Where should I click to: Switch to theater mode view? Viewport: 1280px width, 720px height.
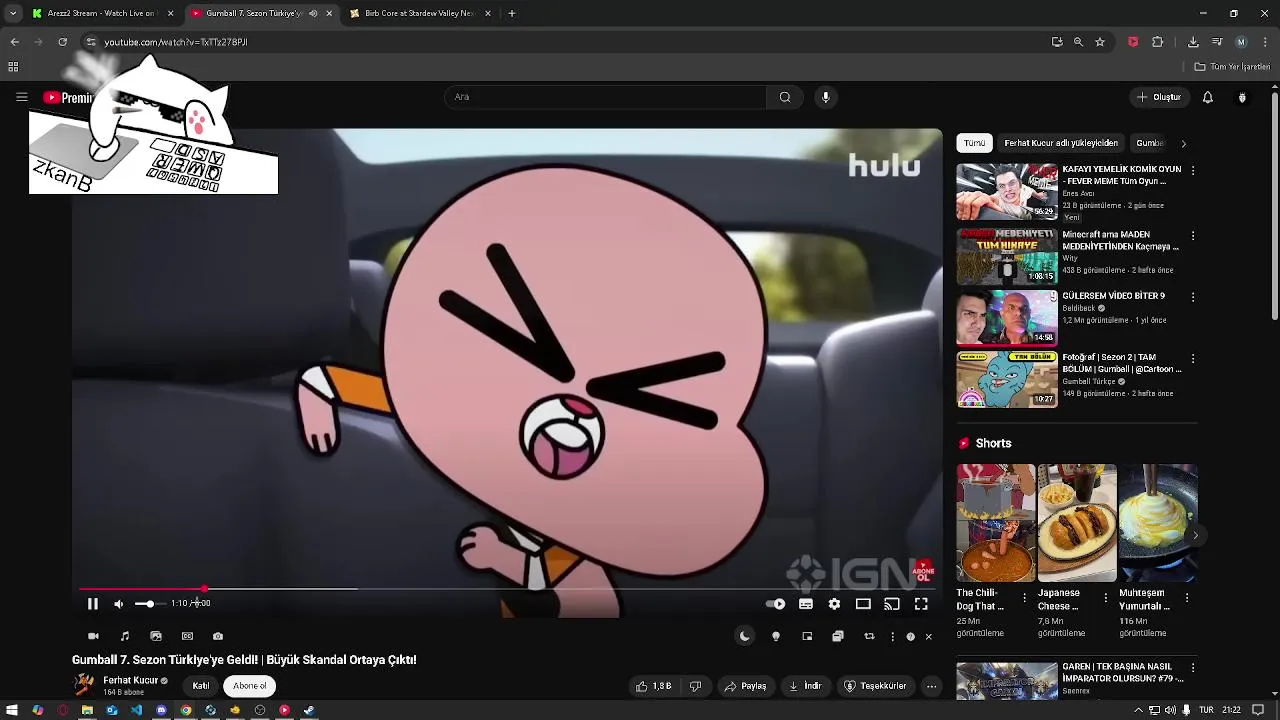pos(863,604)
